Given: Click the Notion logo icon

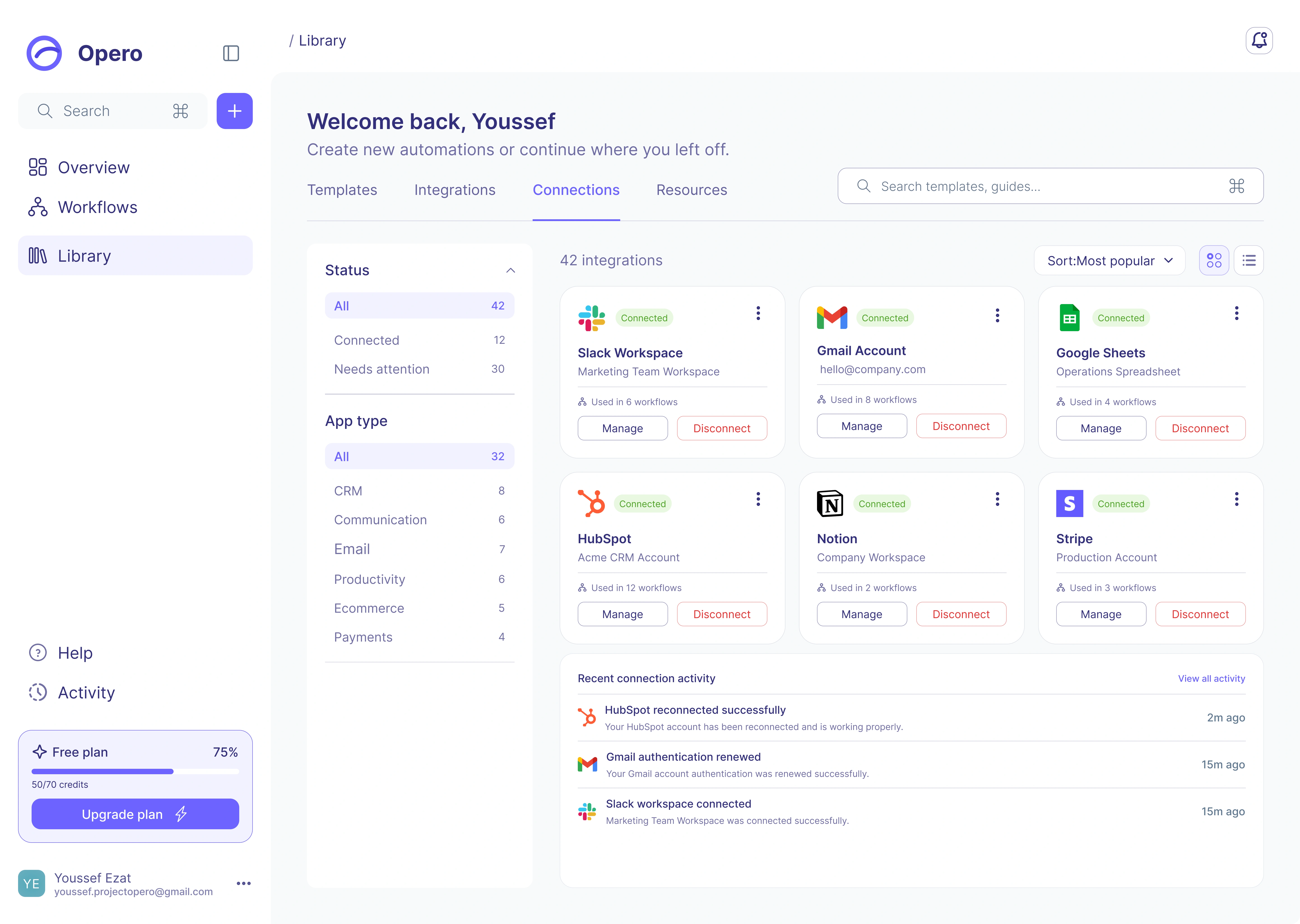Looking at the screenshot, I should tap(830, 504).
